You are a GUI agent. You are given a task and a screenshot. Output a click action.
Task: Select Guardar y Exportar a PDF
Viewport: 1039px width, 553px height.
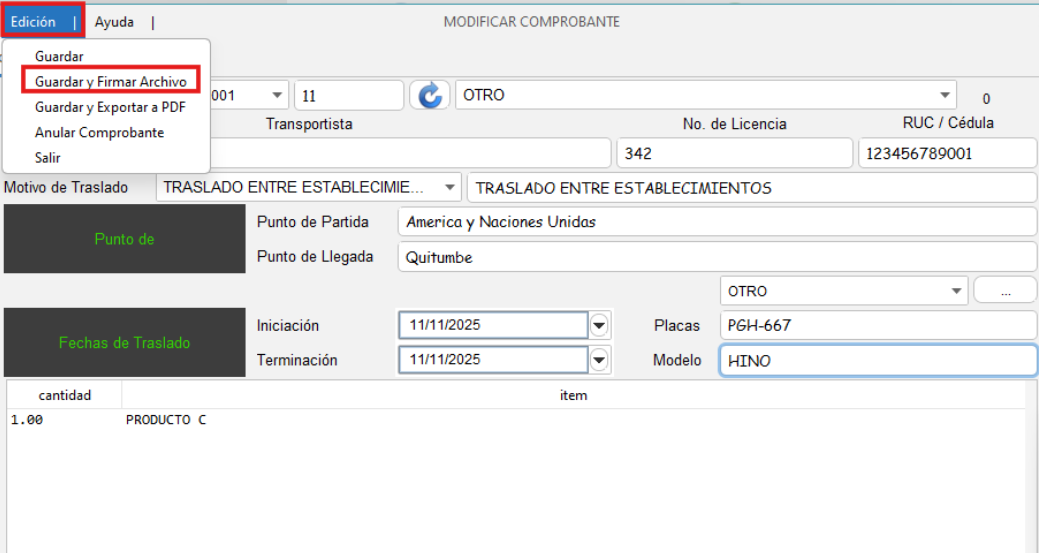pos(109,107)
